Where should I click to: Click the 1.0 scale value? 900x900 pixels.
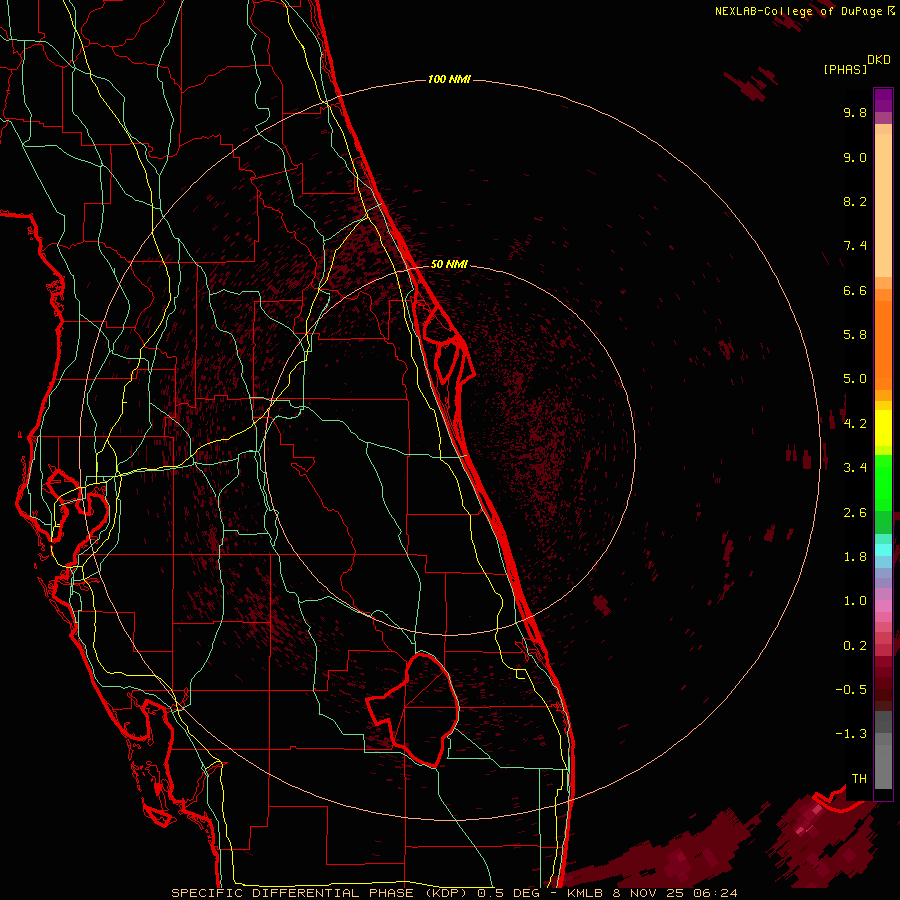pos(855,601)
